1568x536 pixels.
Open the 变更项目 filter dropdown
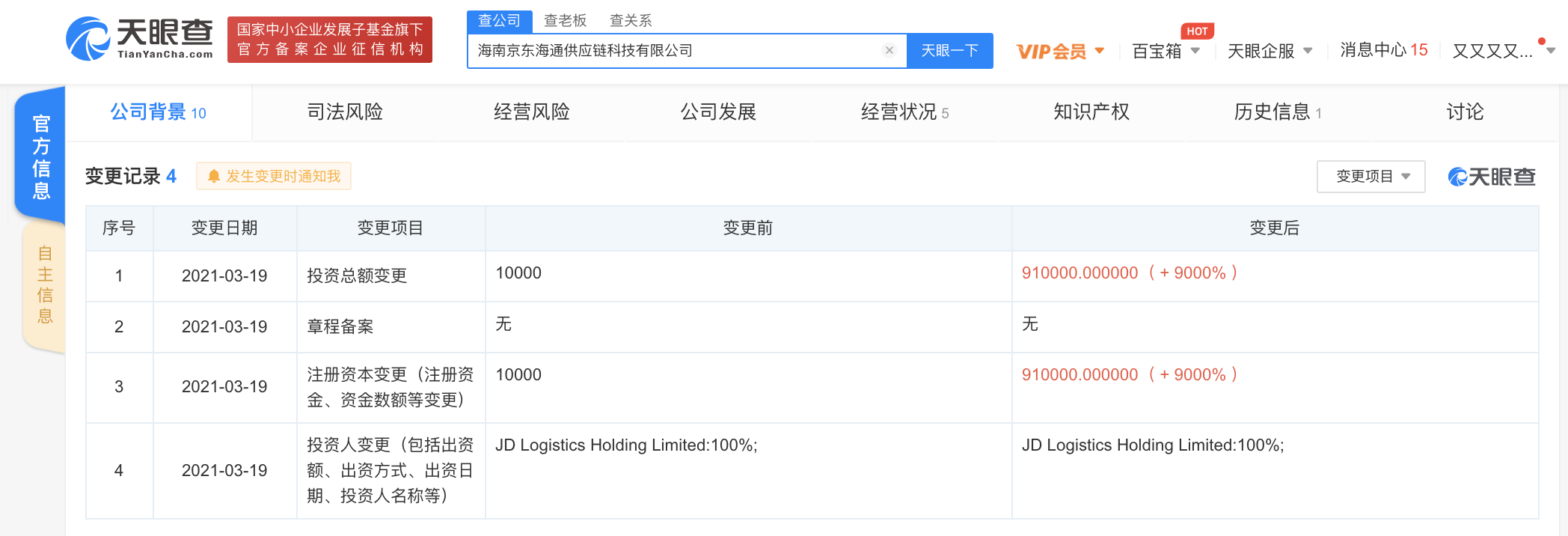pyautogui.click(x=1371, y=177)
